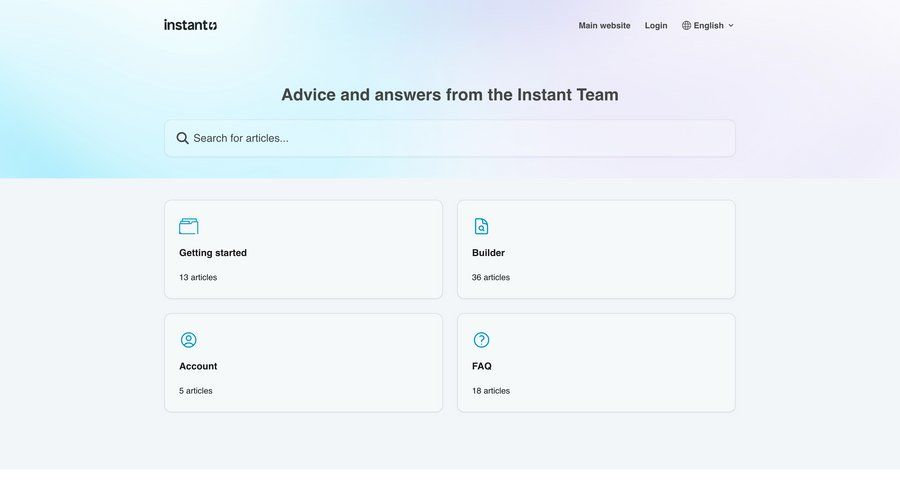Image resolution: width=900 pixels, height=484 pixels.
Task: Click the "5 articles" text
Action: click(x=196, y=391)
